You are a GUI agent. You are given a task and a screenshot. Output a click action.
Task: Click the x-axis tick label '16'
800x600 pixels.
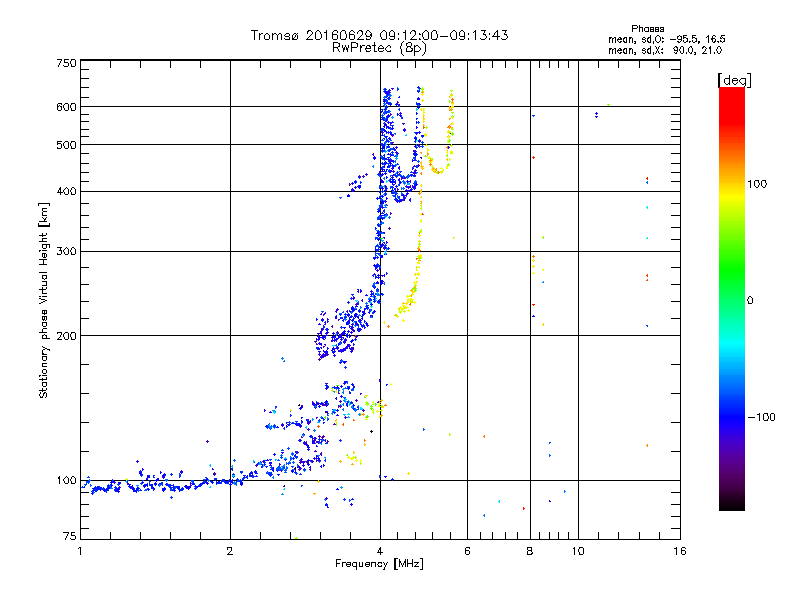(x=680, y=551)
